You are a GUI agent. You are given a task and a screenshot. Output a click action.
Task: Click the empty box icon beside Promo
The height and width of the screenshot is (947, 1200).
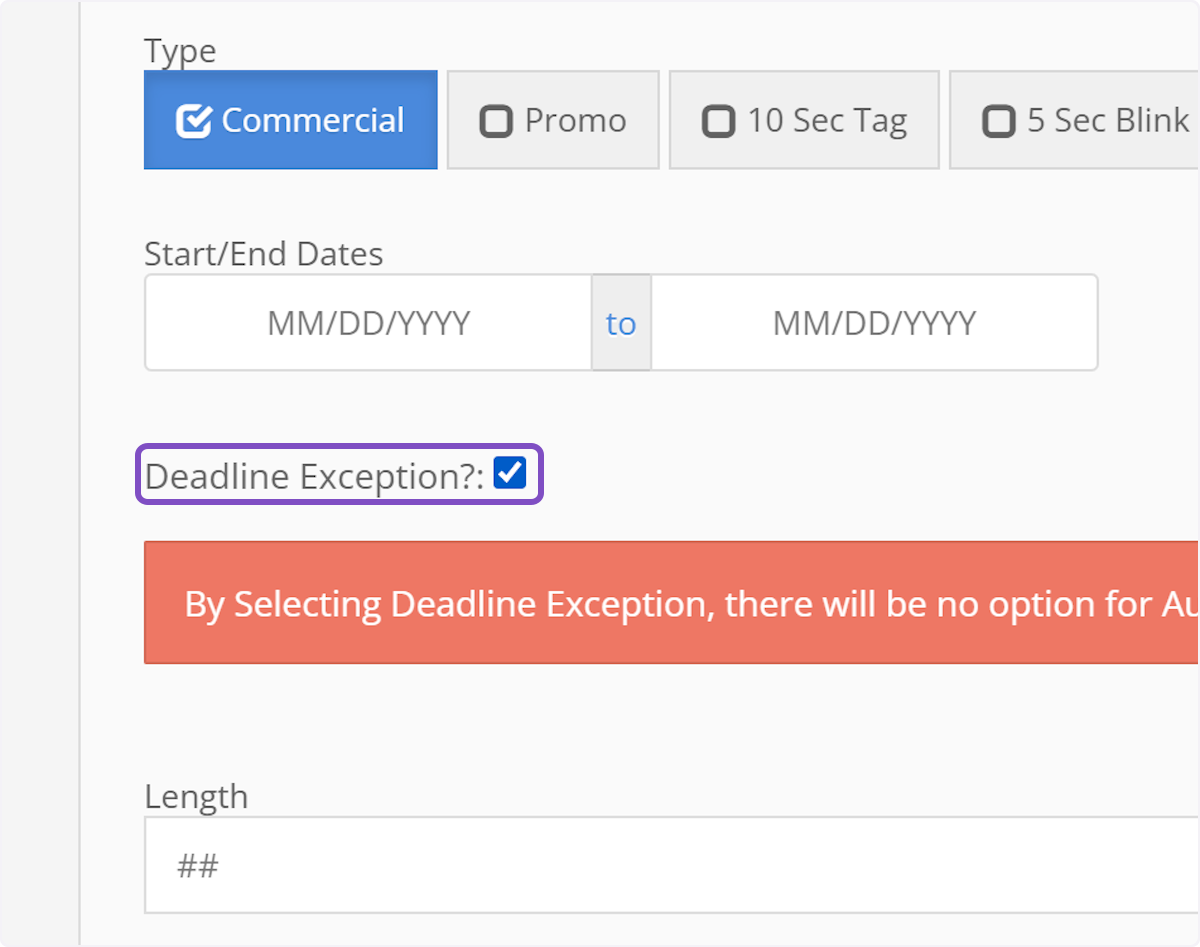click(496, 121)
